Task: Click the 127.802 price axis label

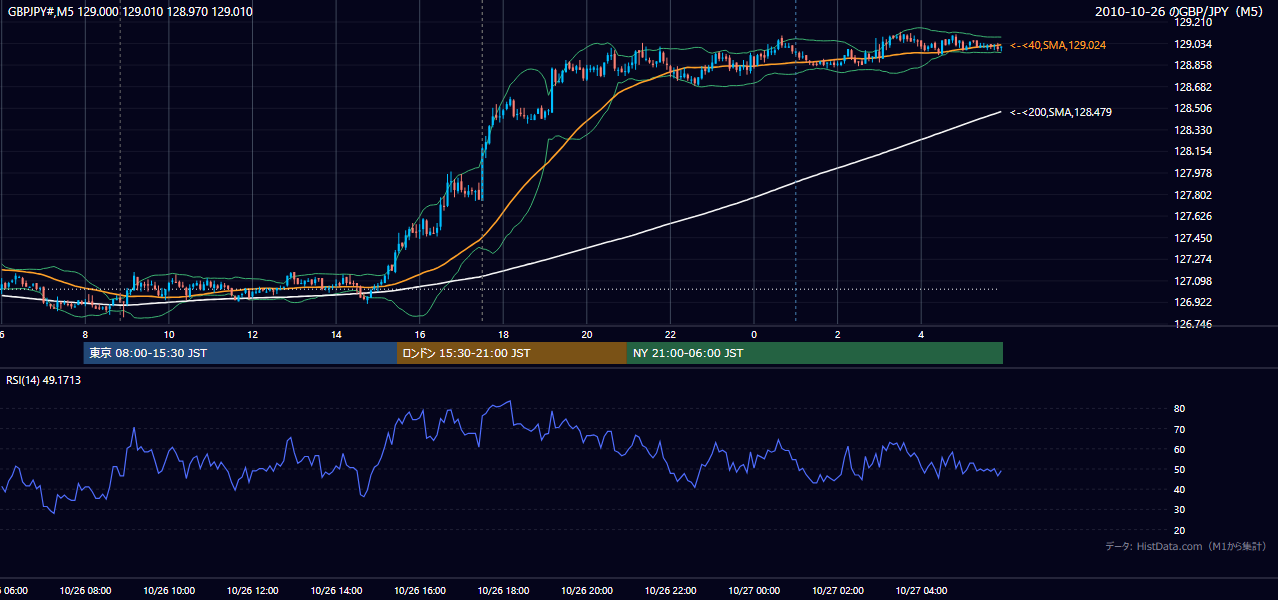Action: point(1193,195)
